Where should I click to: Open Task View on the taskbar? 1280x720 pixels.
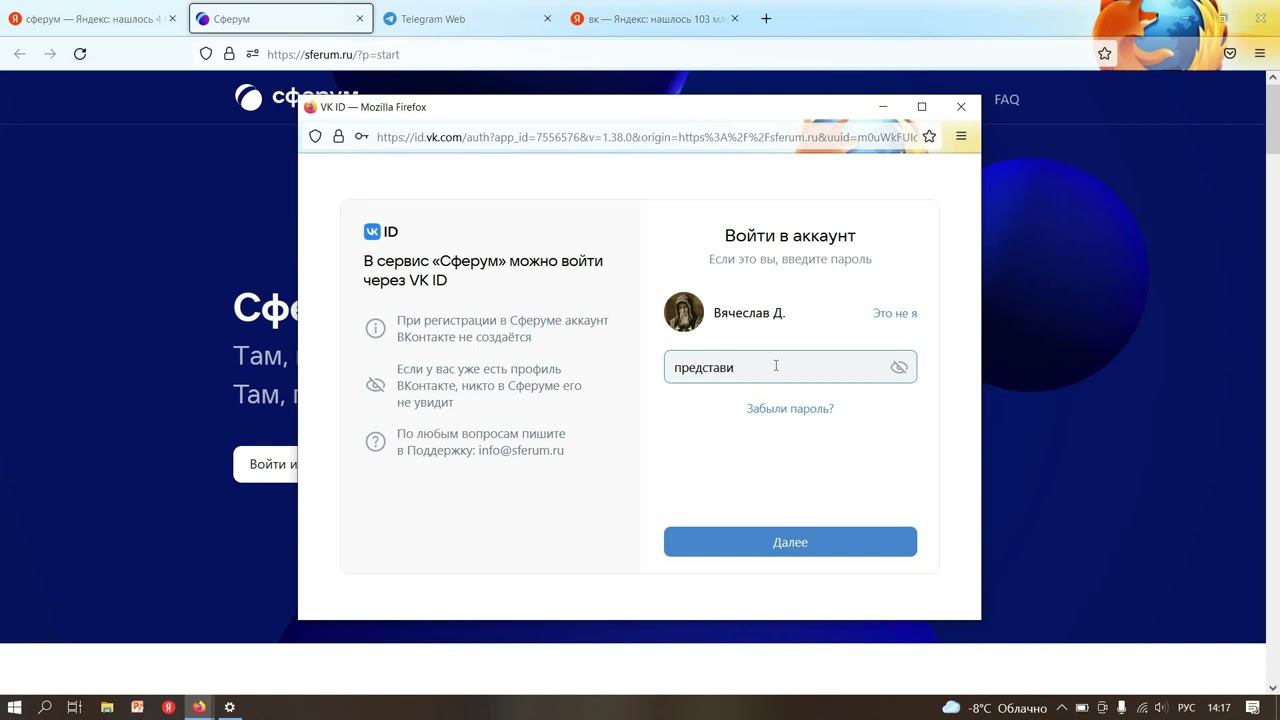coord(74,707)
